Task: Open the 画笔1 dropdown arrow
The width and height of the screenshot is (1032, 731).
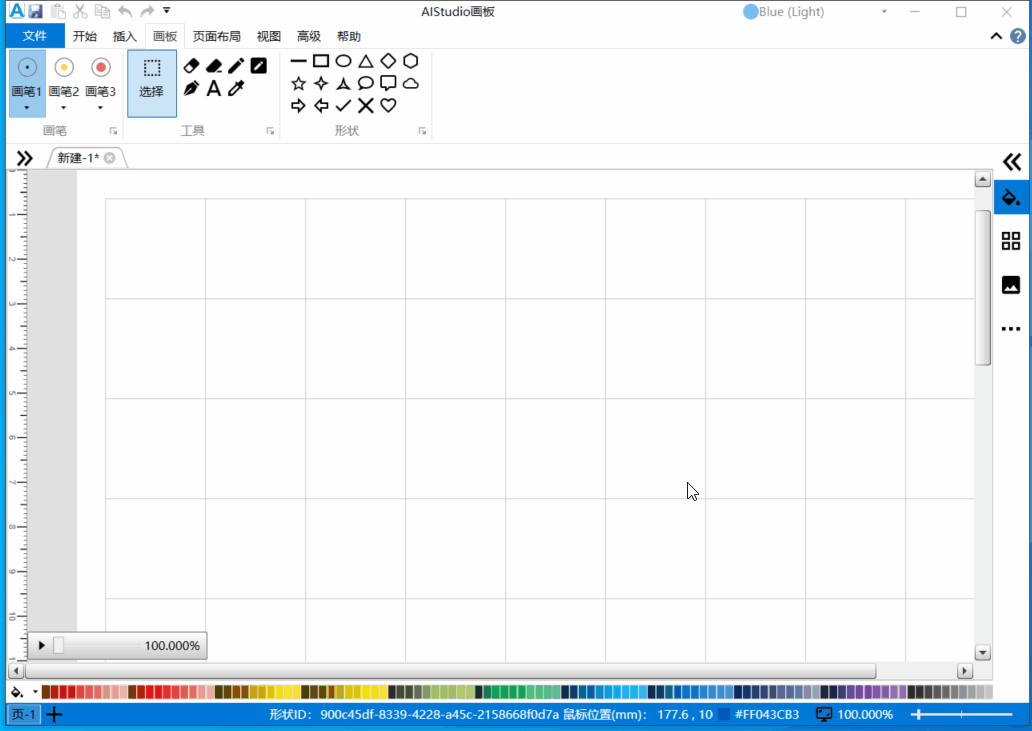Action: (x=27, y=107)
